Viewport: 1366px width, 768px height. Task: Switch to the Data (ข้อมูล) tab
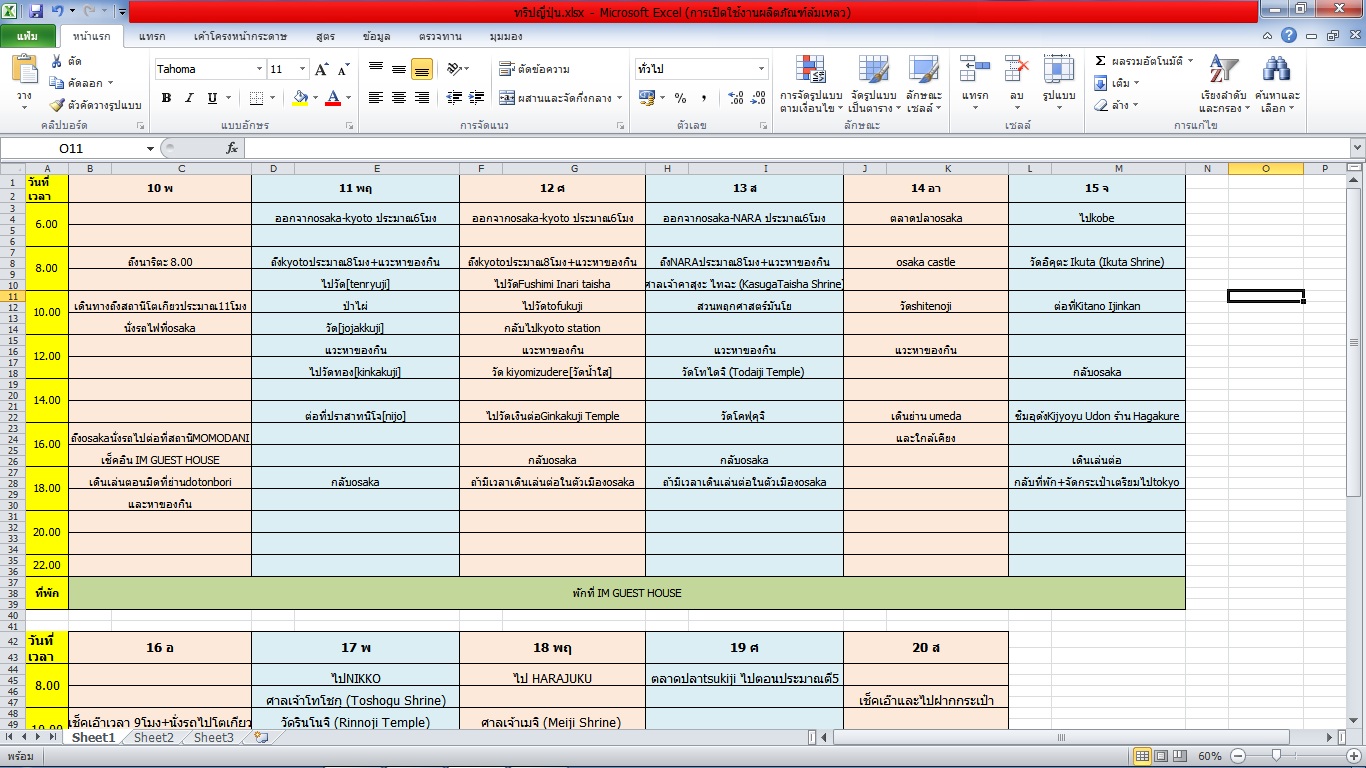(x=377, y=36)
